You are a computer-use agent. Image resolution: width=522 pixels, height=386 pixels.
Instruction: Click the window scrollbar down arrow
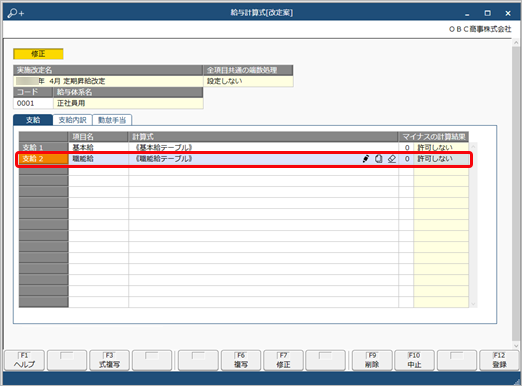pyautogui.click(x=516, y=346)
